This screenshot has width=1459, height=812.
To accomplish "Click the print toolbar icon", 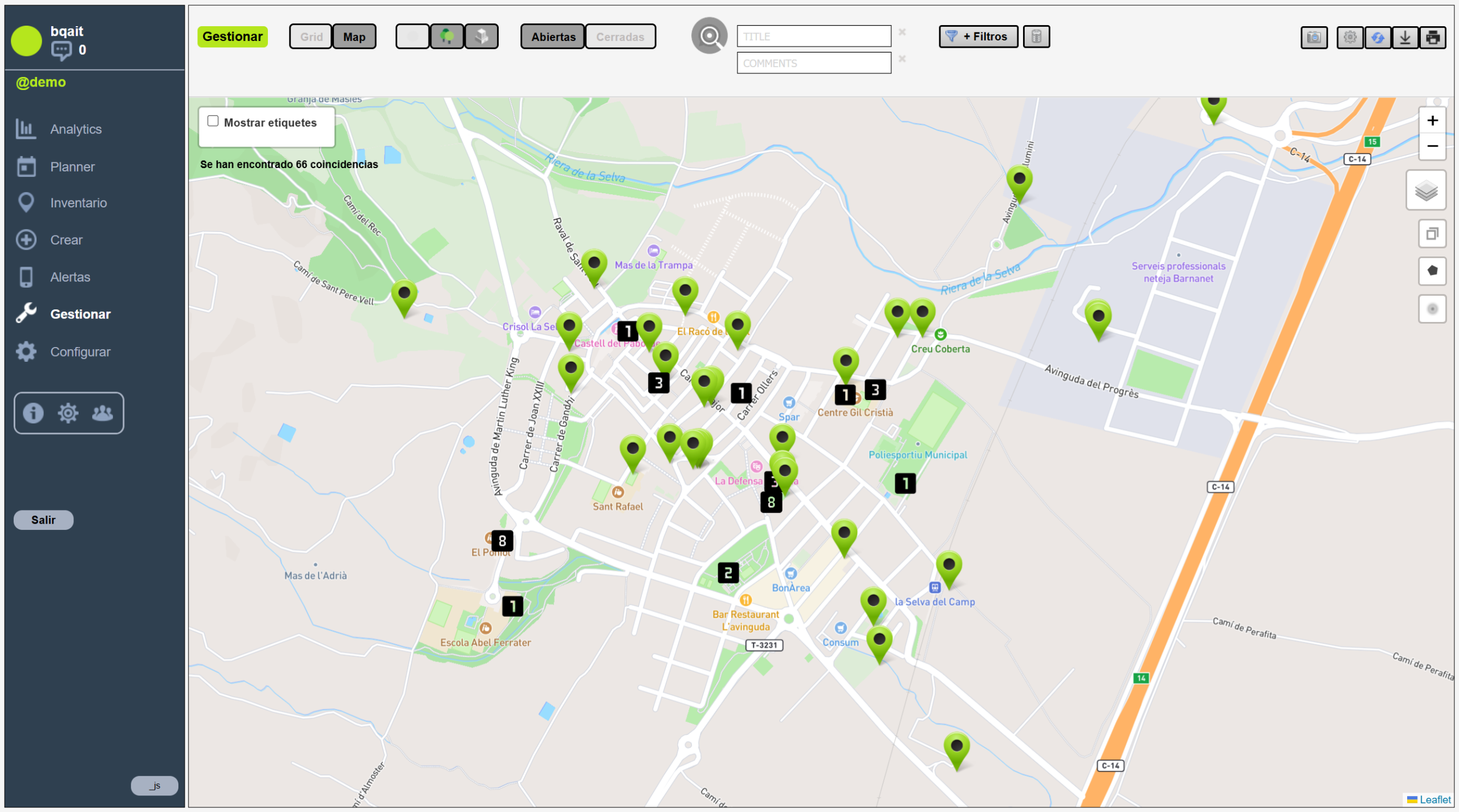I will point(1433,38).
